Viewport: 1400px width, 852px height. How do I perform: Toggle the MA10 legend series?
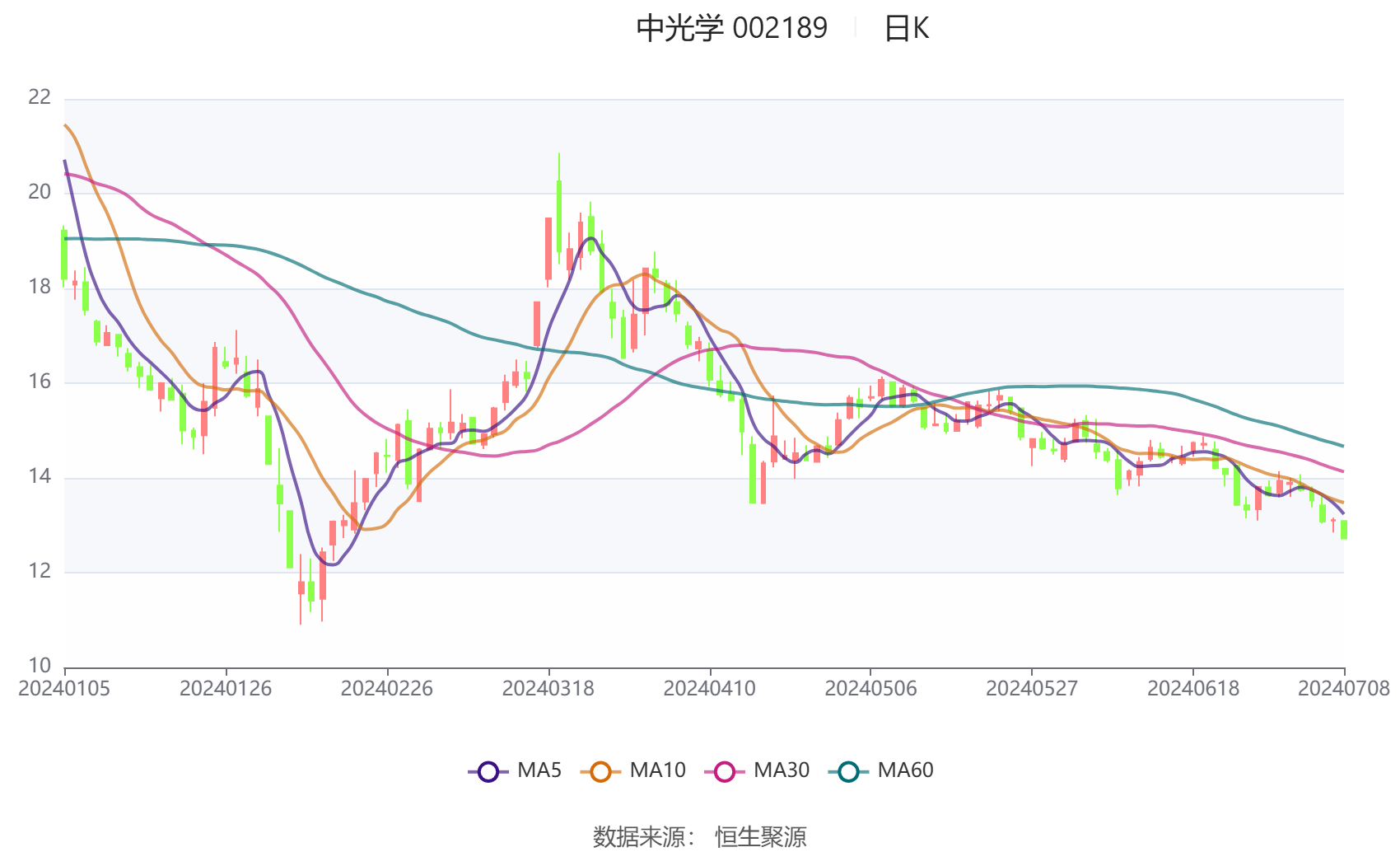632,771
